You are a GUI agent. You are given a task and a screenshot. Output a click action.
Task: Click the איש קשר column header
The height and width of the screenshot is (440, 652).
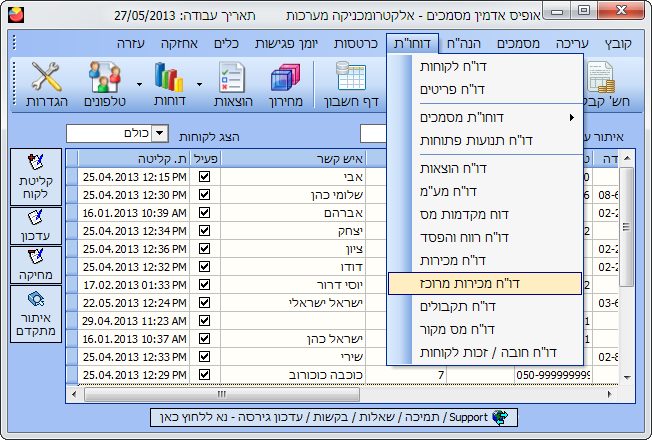293,158
